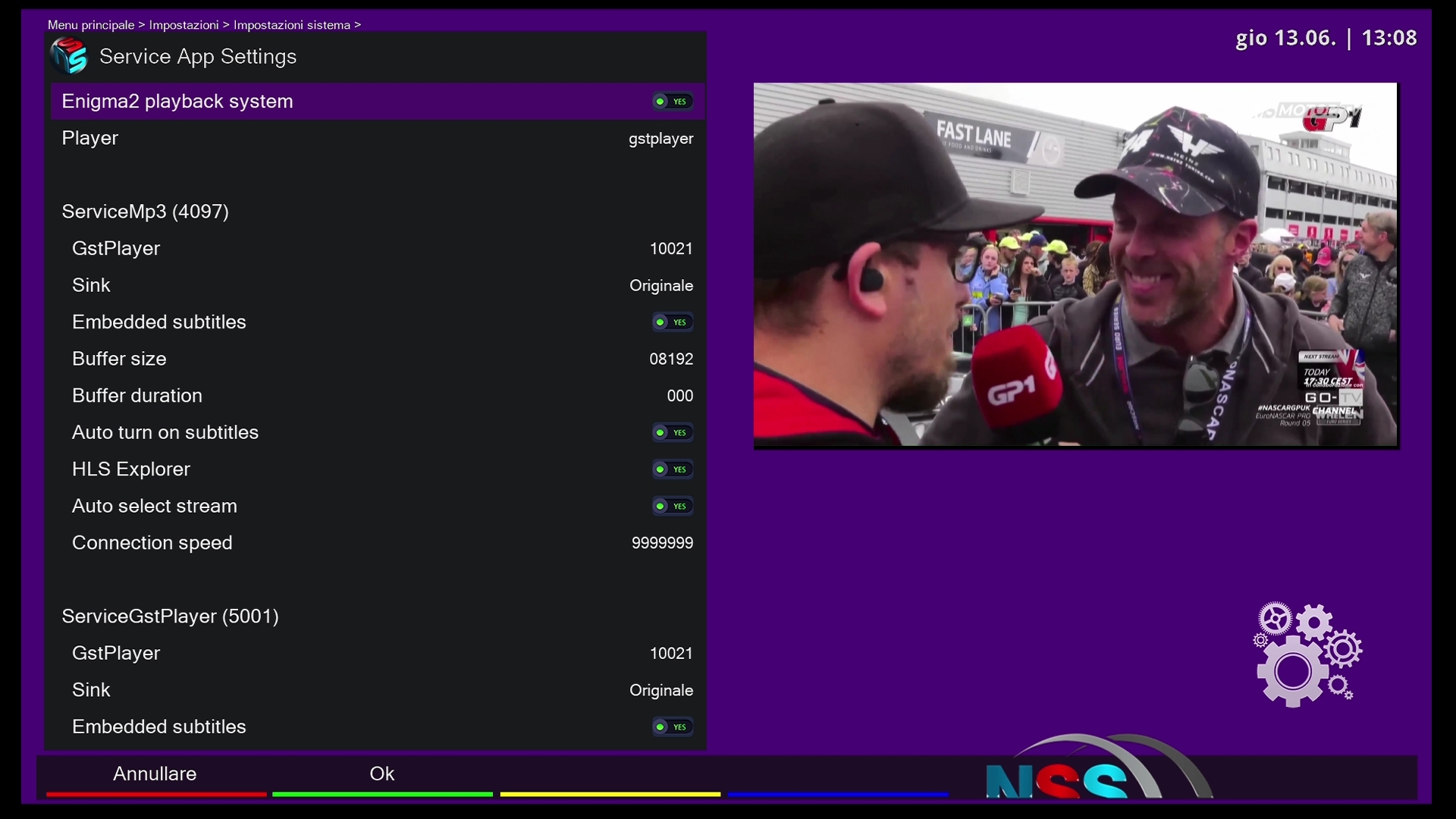
Task: Toggle ServiceGstPlayer Embedded subtitles switch
Action: pyautogui.click(x=672, y=727)
